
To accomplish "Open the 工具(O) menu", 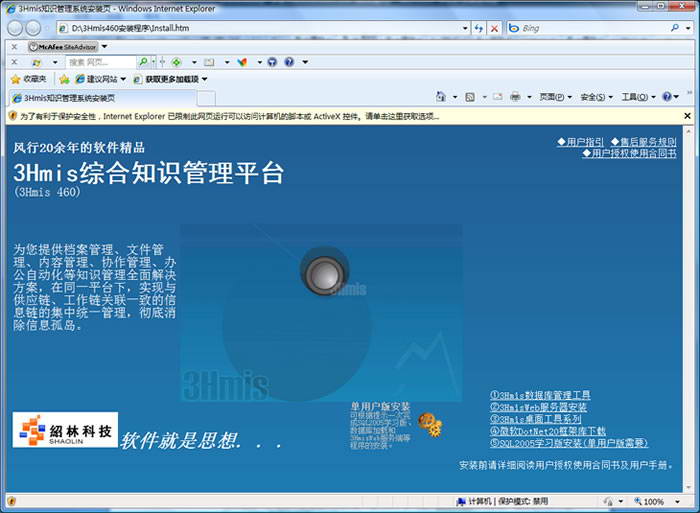I will [638, 97].
